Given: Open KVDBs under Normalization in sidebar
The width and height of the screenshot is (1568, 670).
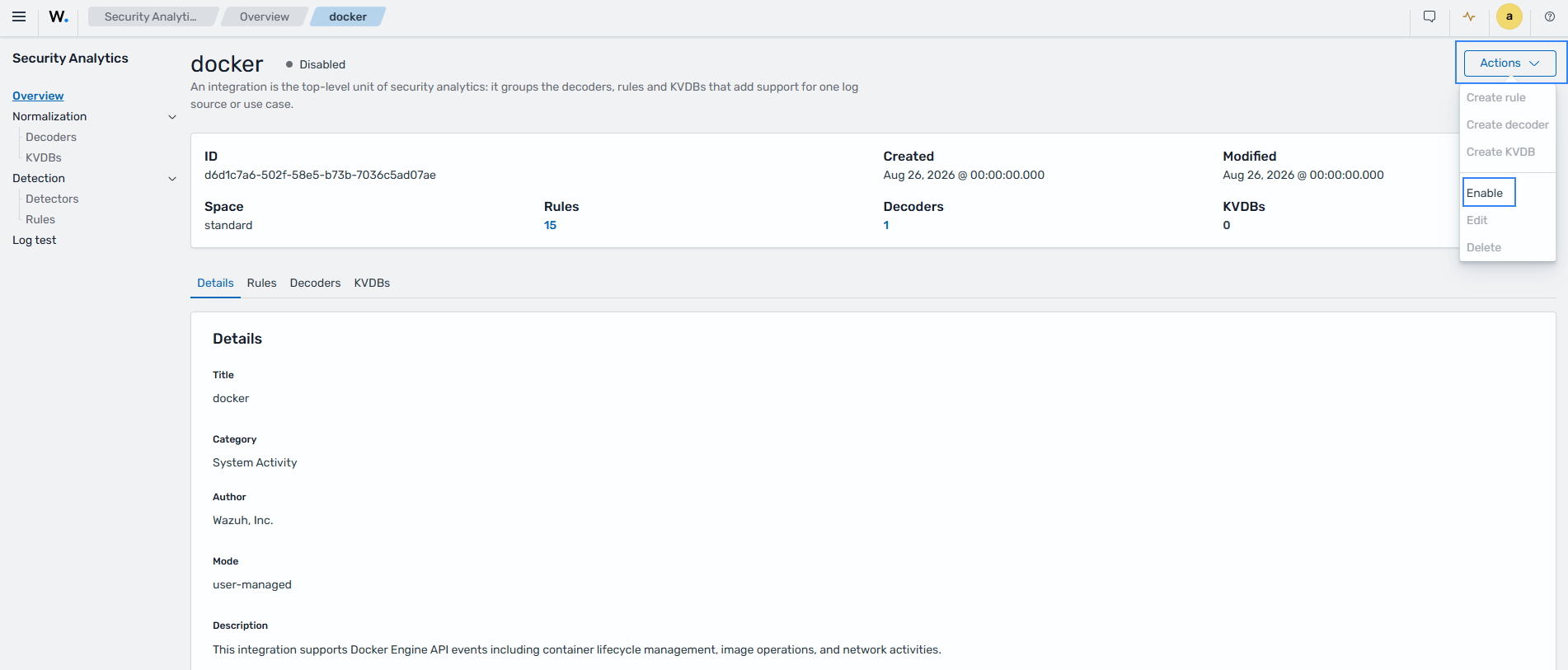Looking at the screenshot, I should pos(44,157).
